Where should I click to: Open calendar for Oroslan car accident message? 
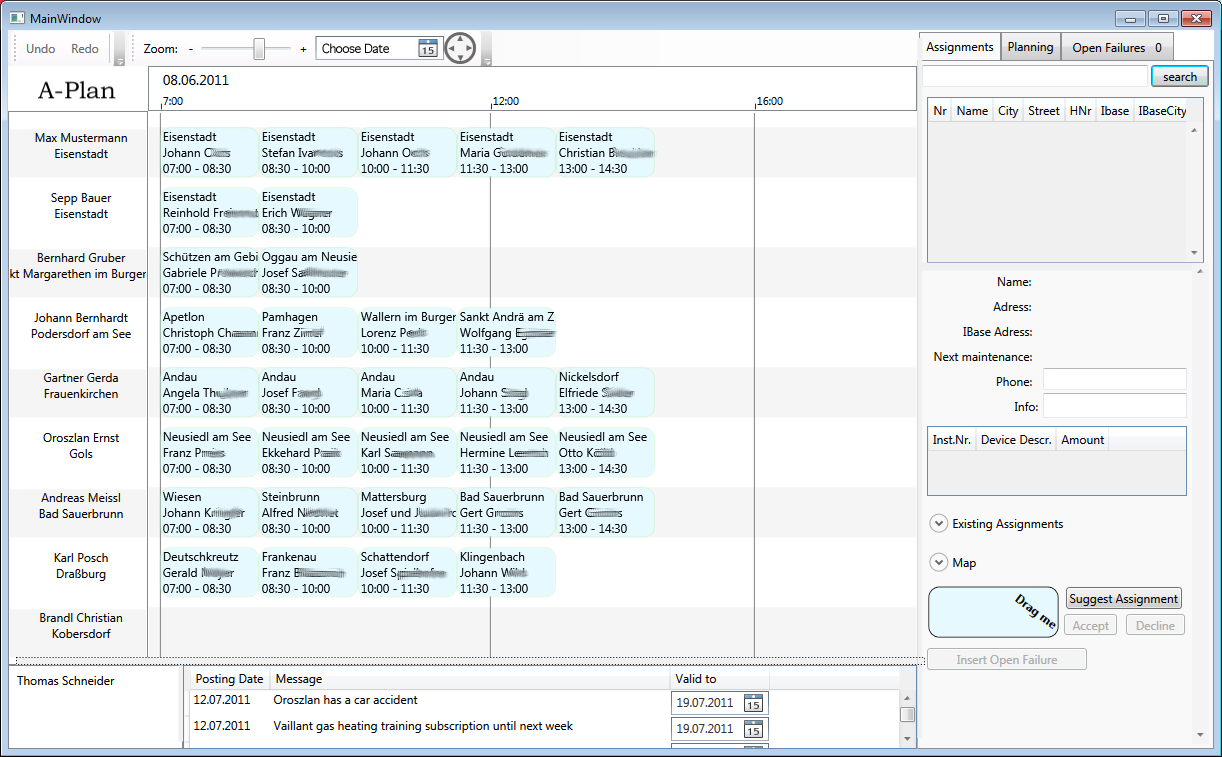[754, 703]
